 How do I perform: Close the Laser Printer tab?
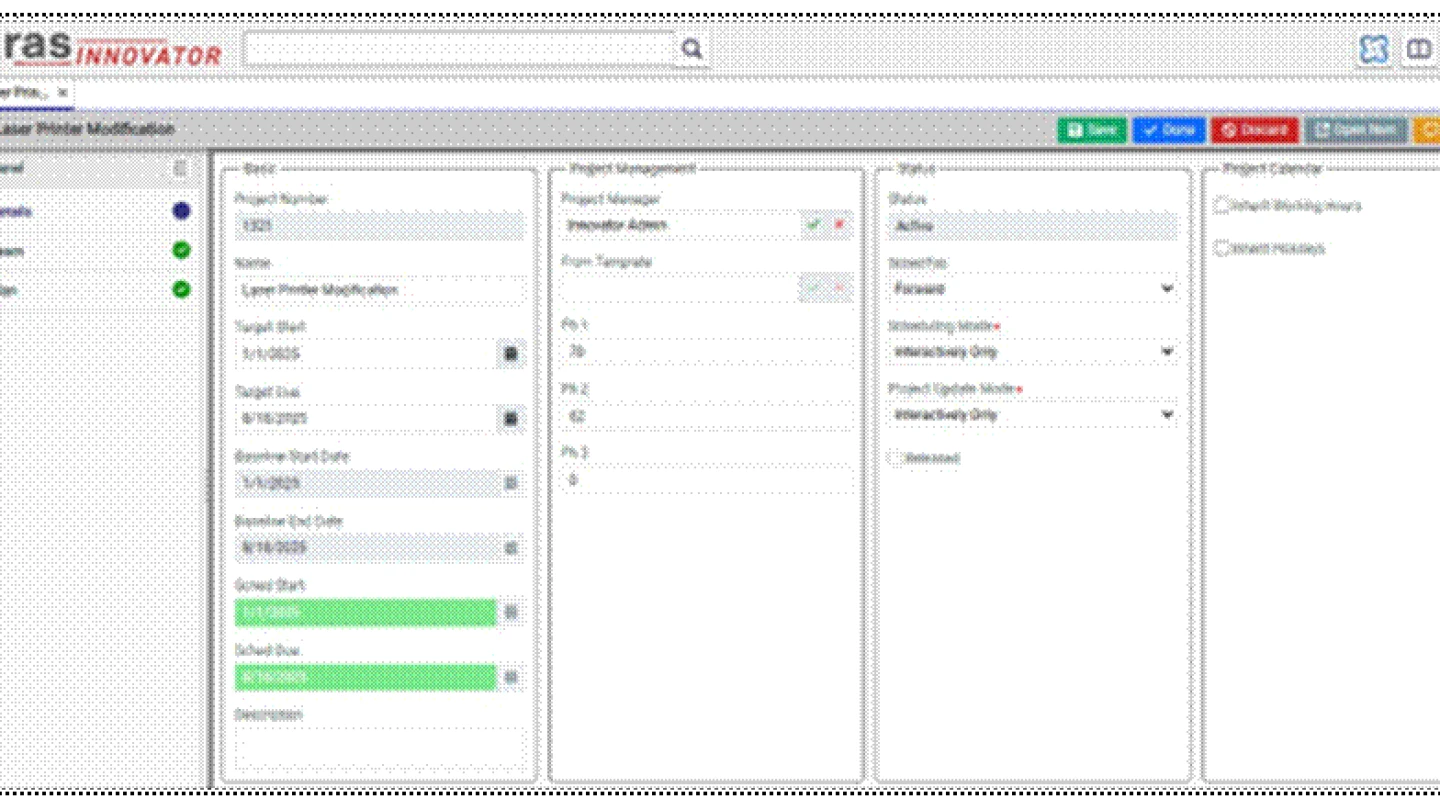62,93
